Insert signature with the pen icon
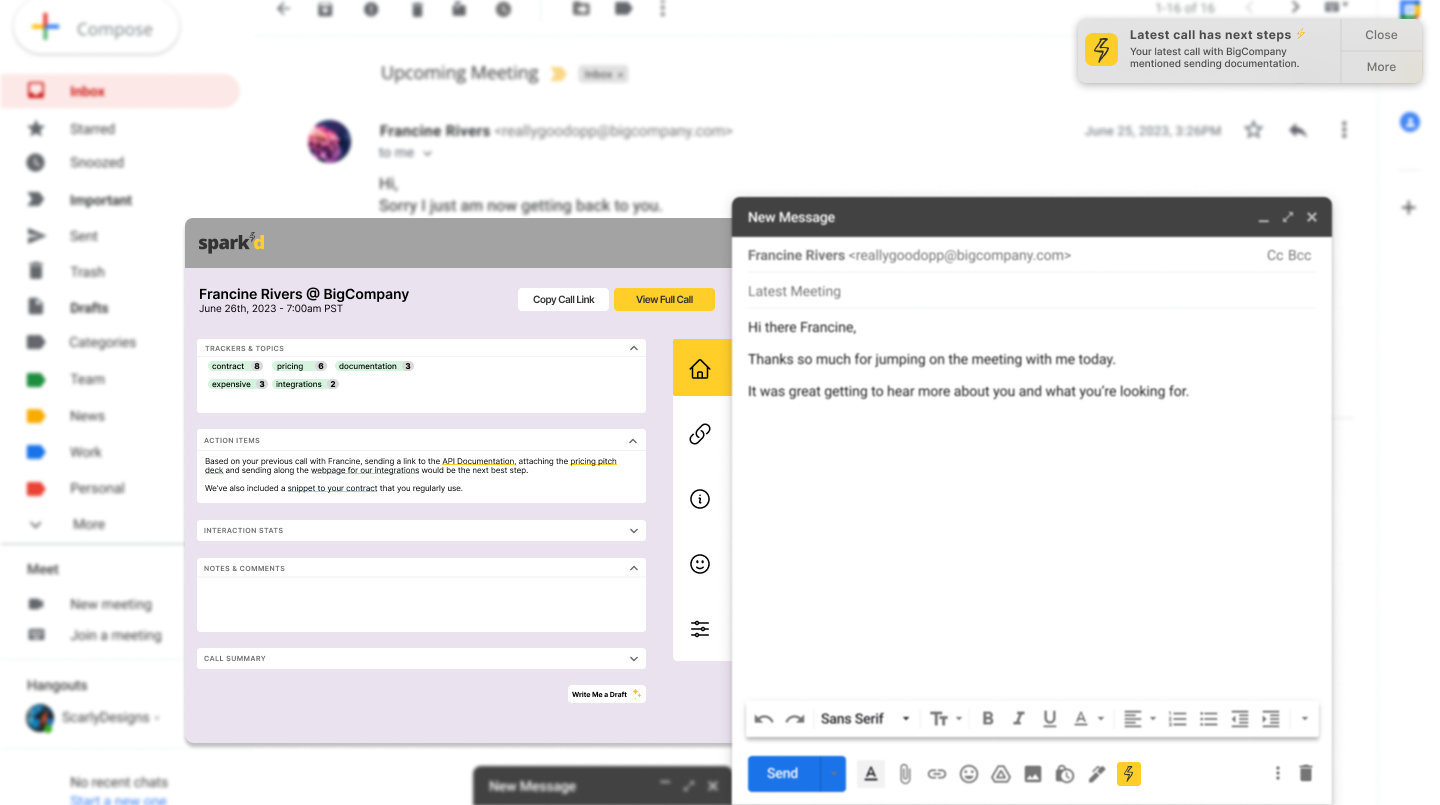 [1097, 773]
